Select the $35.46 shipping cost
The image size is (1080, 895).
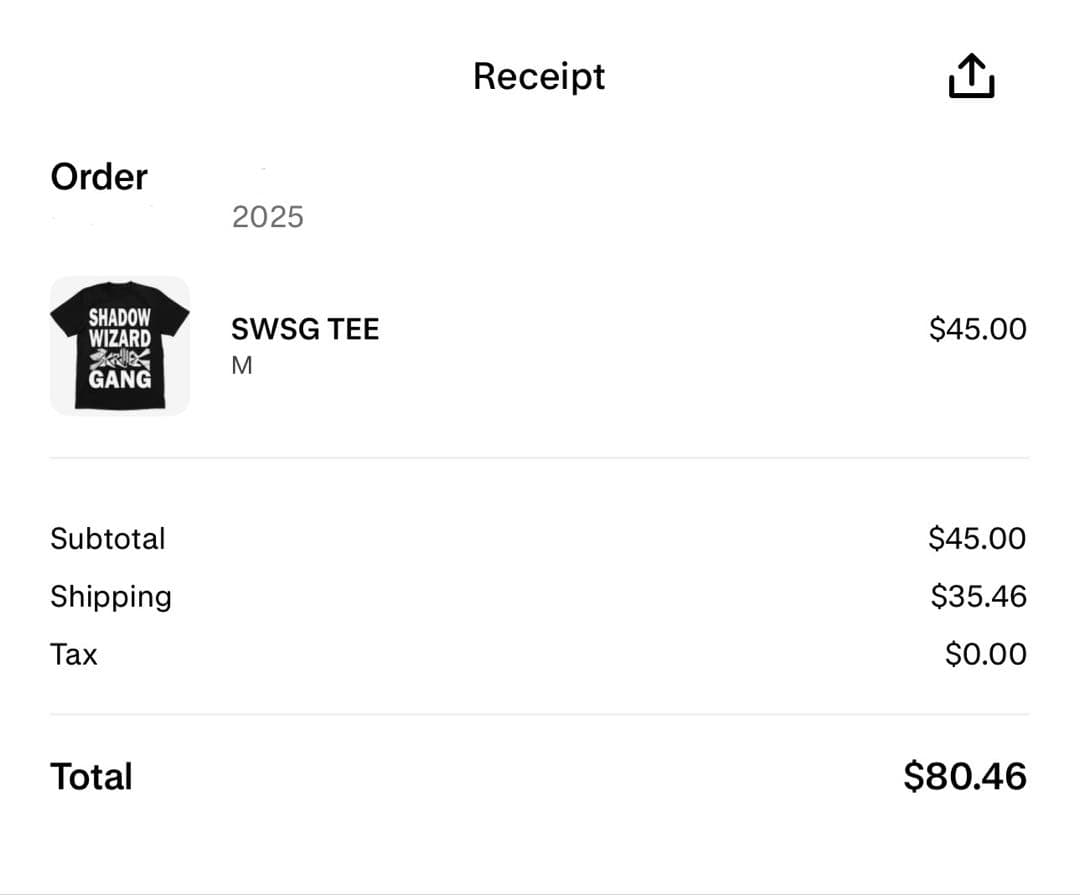point(978,596)
